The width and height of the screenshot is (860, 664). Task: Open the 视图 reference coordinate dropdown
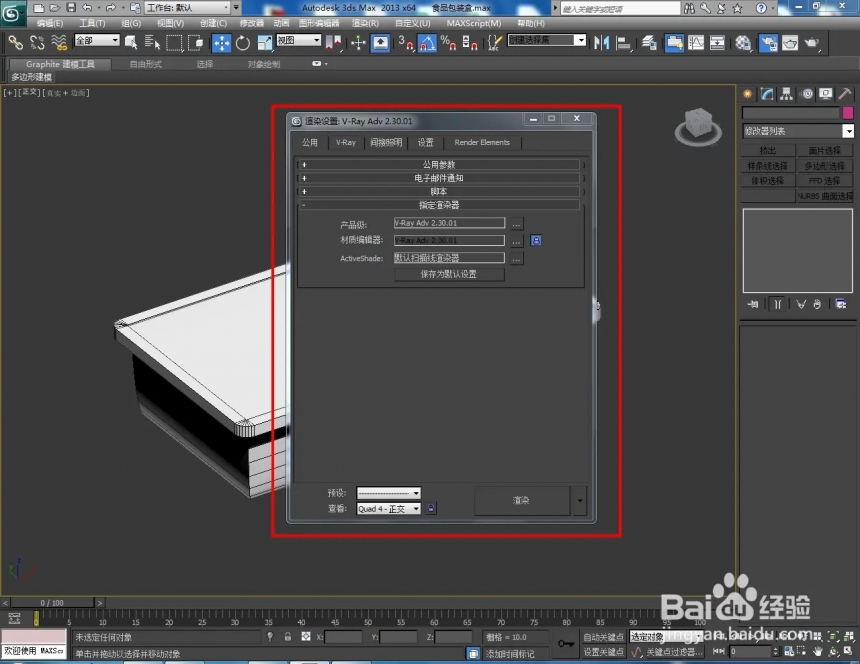point(298,40)
